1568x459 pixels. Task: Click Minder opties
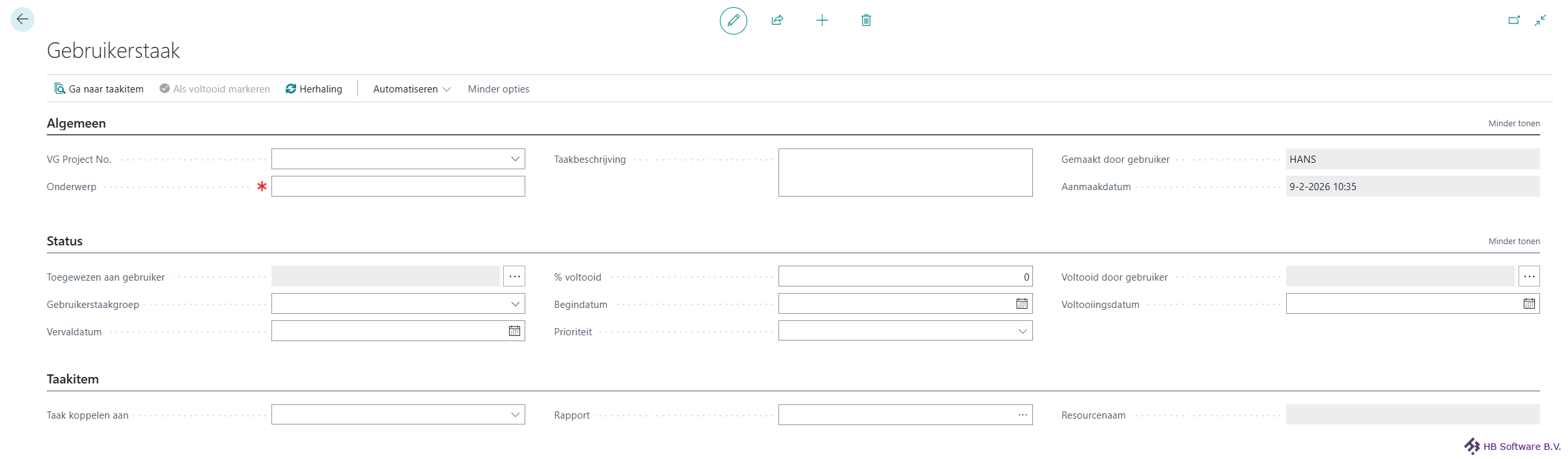point(498,89)
